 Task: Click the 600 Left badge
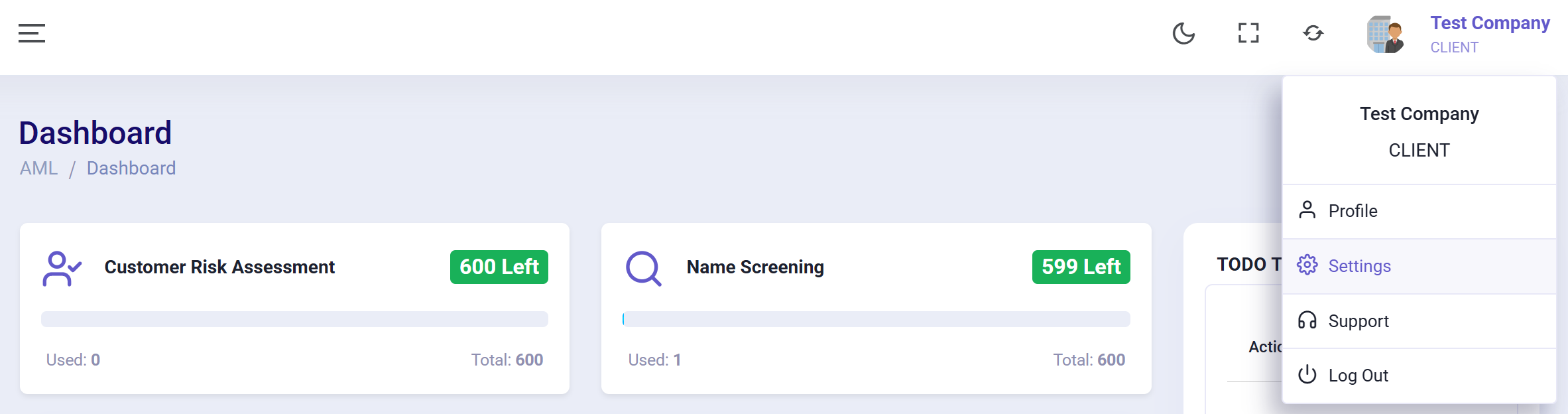tap(499, 267)
